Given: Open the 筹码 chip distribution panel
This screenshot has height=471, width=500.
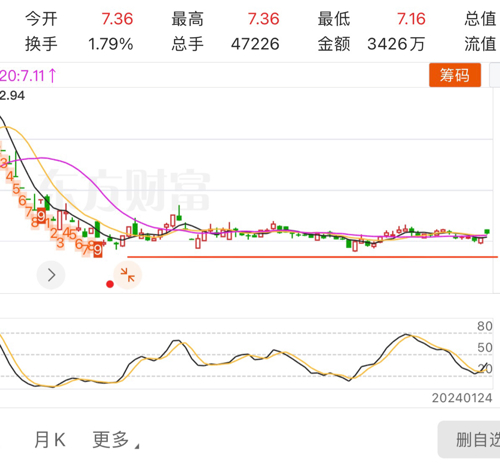Looking at the screenshot, I should (x=455, y=75).
